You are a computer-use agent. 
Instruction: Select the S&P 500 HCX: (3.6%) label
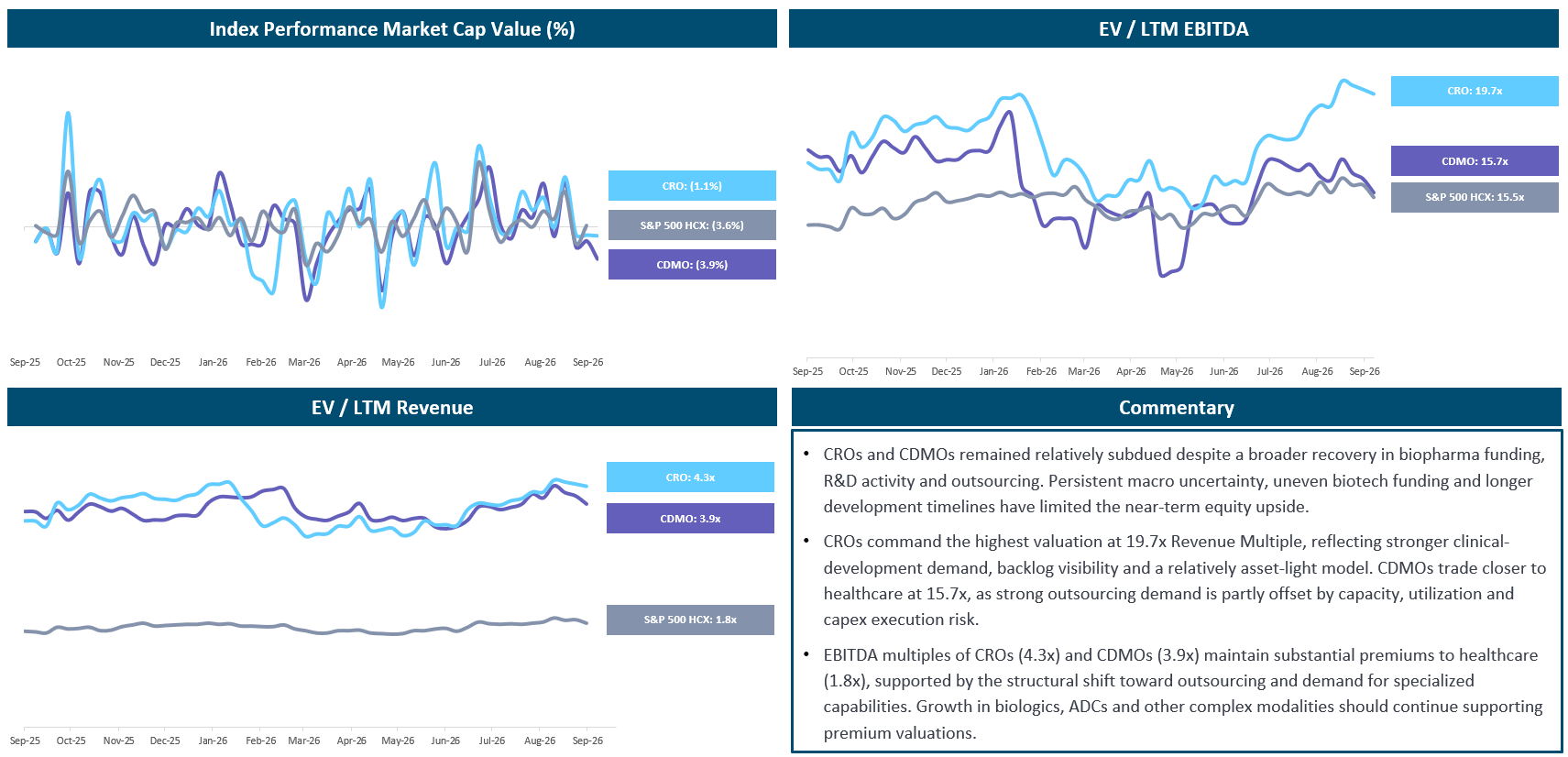(x=692, y=225)
